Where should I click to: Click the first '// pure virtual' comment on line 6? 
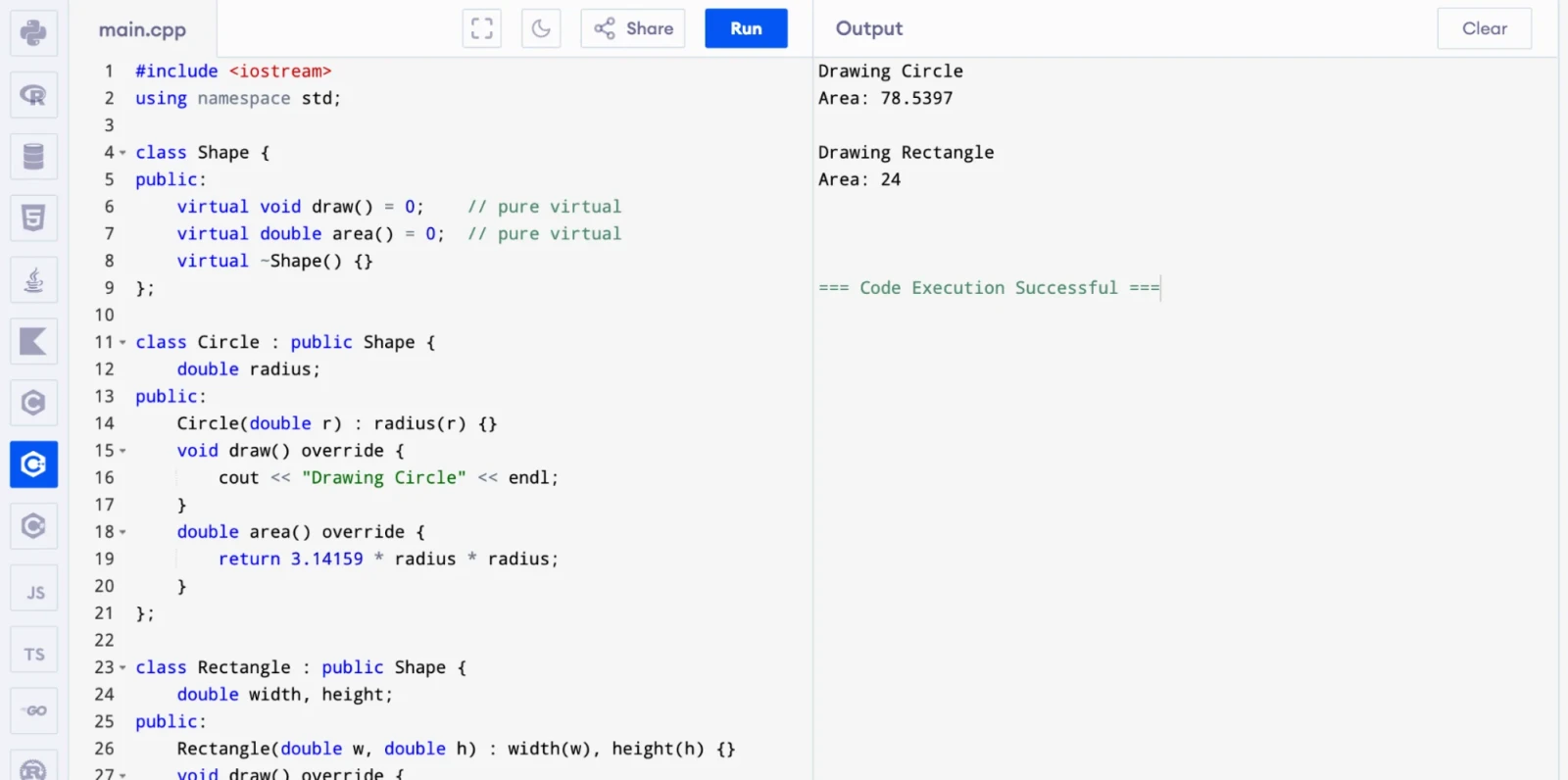pos(544,207)
